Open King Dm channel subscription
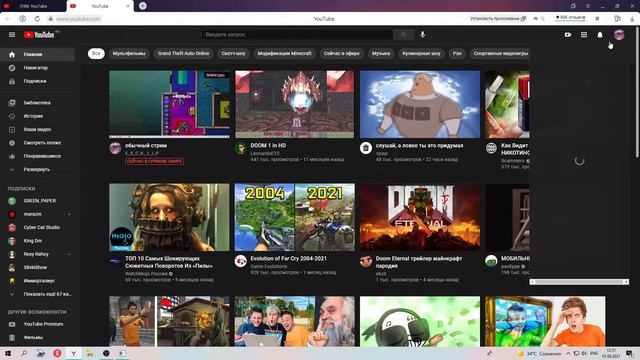Screen dimensions: 640x360 click(x=38, y=241)
